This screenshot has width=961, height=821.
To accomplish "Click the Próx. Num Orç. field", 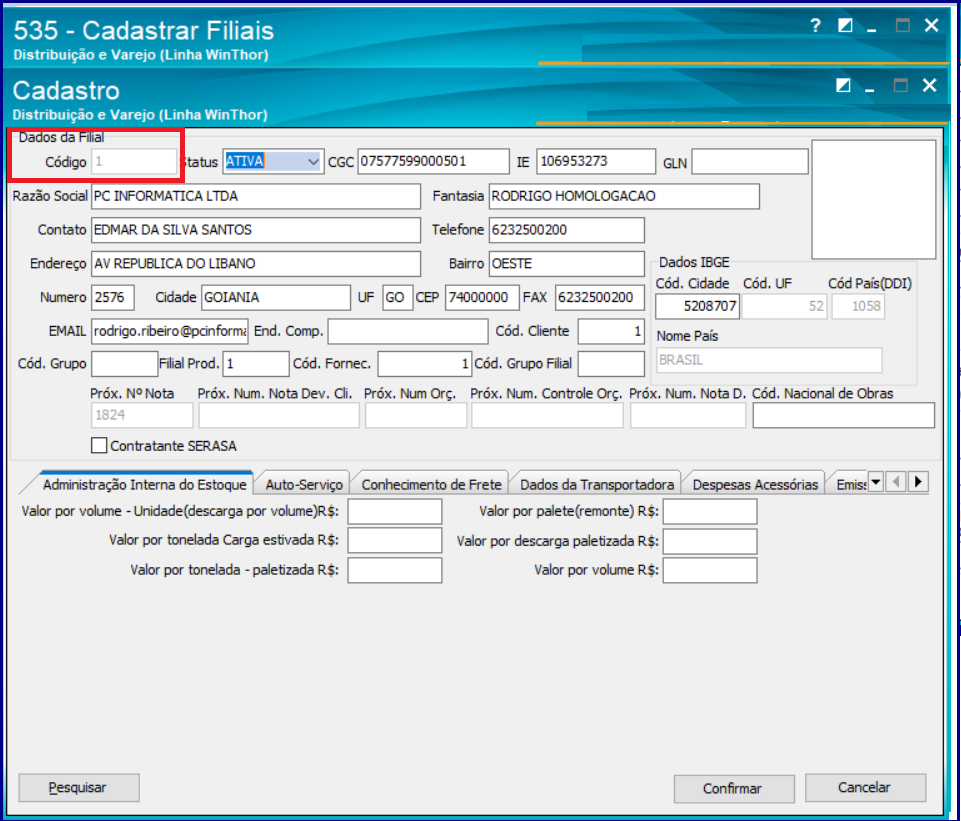I will pos(416,415).
